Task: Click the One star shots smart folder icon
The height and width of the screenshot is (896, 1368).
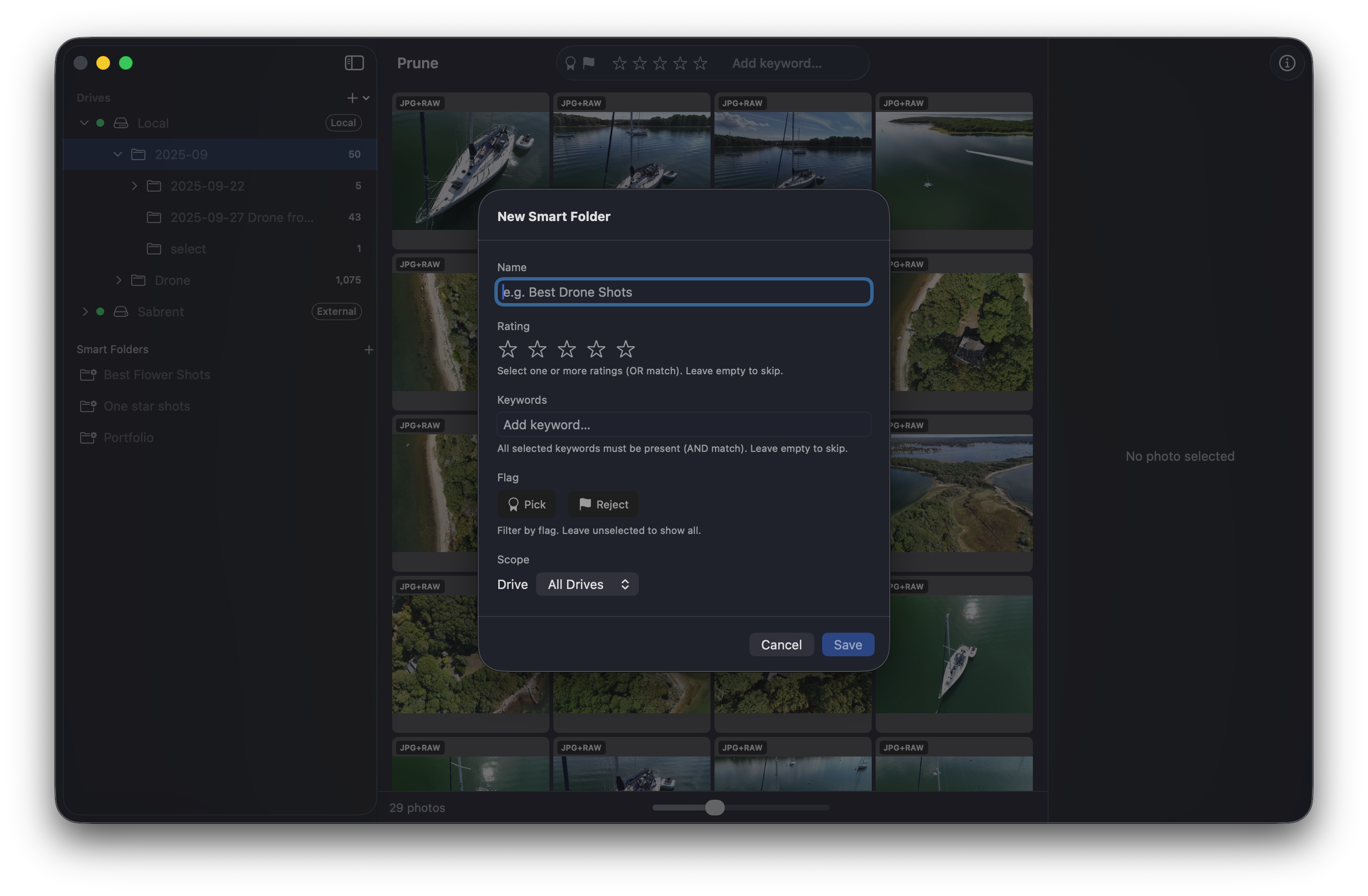Action: coord(88,406)
